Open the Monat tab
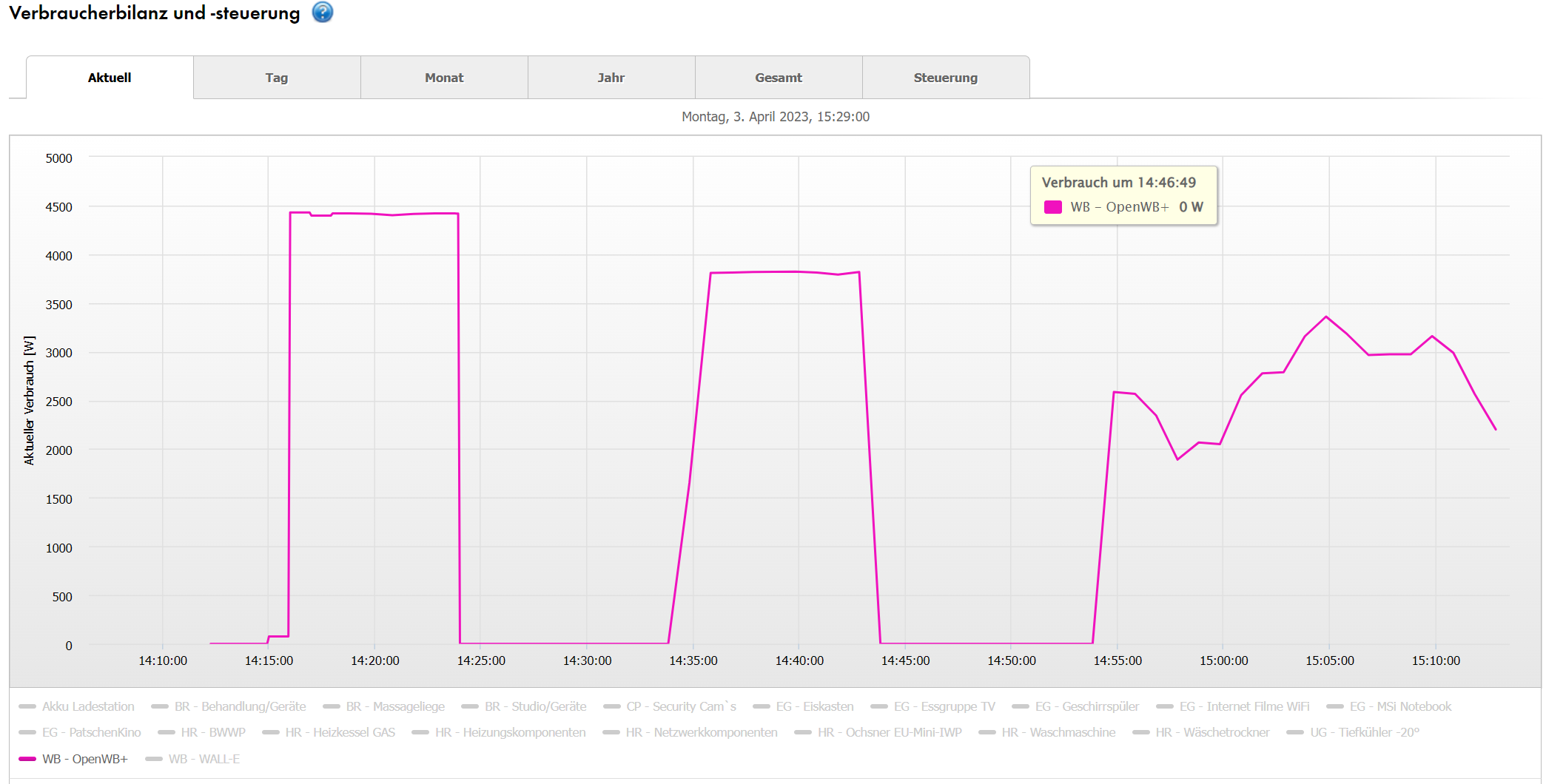This screenshot has height=784, width=1546. [x=444, y=78]
